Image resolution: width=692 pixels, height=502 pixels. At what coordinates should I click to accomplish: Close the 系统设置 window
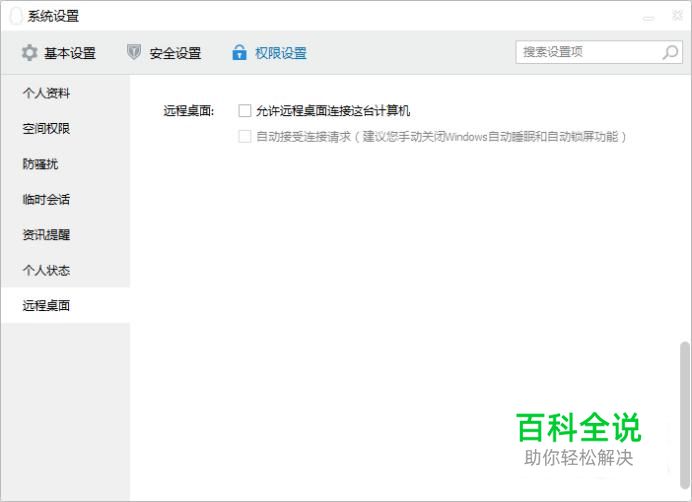[677, 15]
